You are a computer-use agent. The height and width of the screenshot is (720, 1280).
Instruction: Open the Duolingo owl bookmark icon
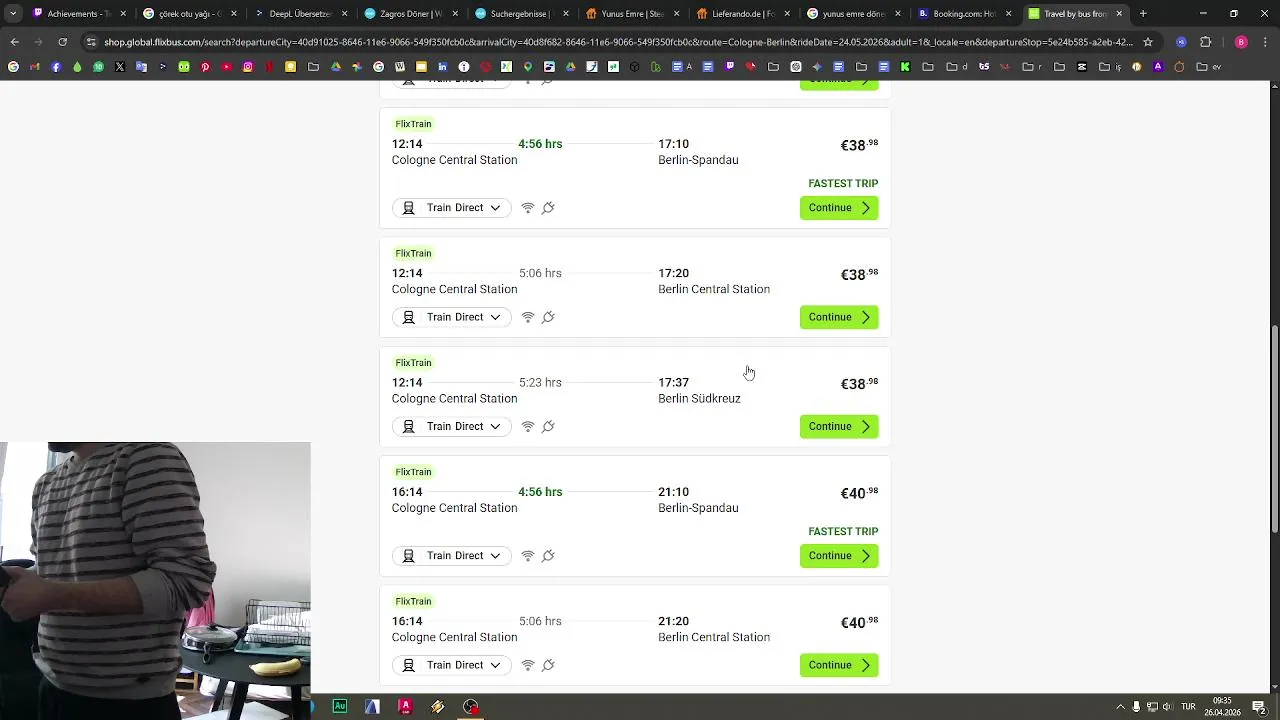[x=184, y=67]
